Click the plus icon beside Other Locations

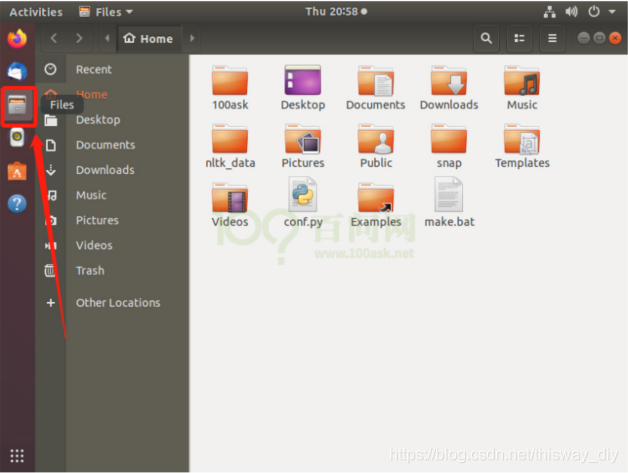50,303
